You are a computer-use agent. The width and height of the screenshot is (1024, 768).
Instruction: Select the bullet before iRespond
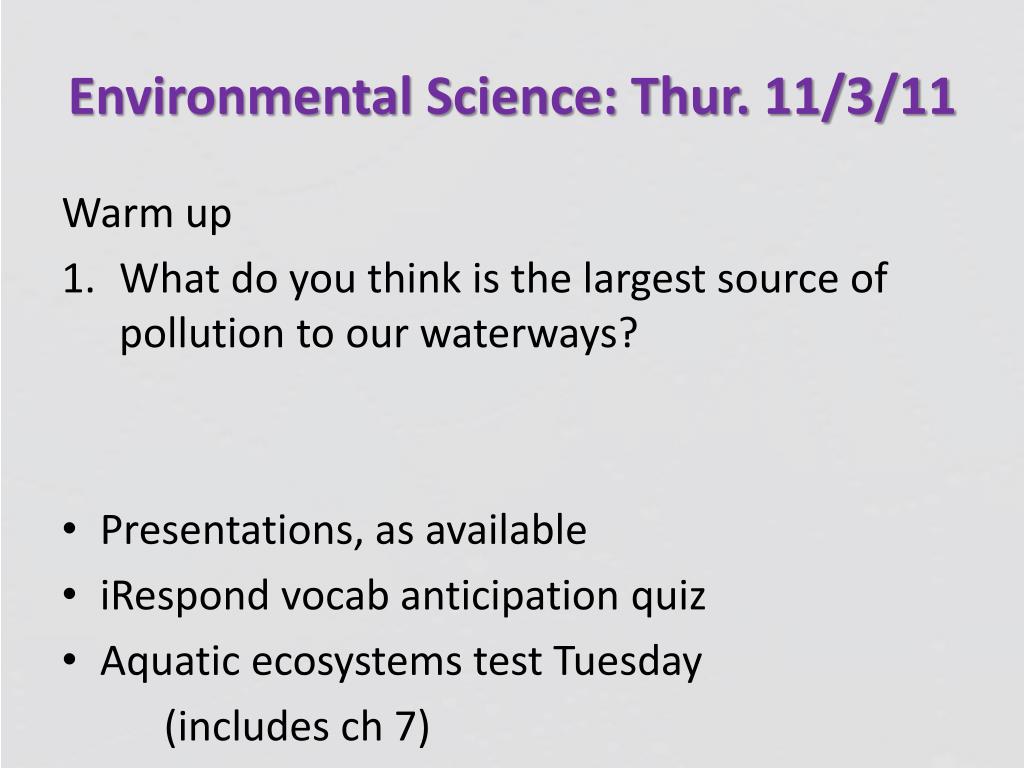tap(70, 594)
